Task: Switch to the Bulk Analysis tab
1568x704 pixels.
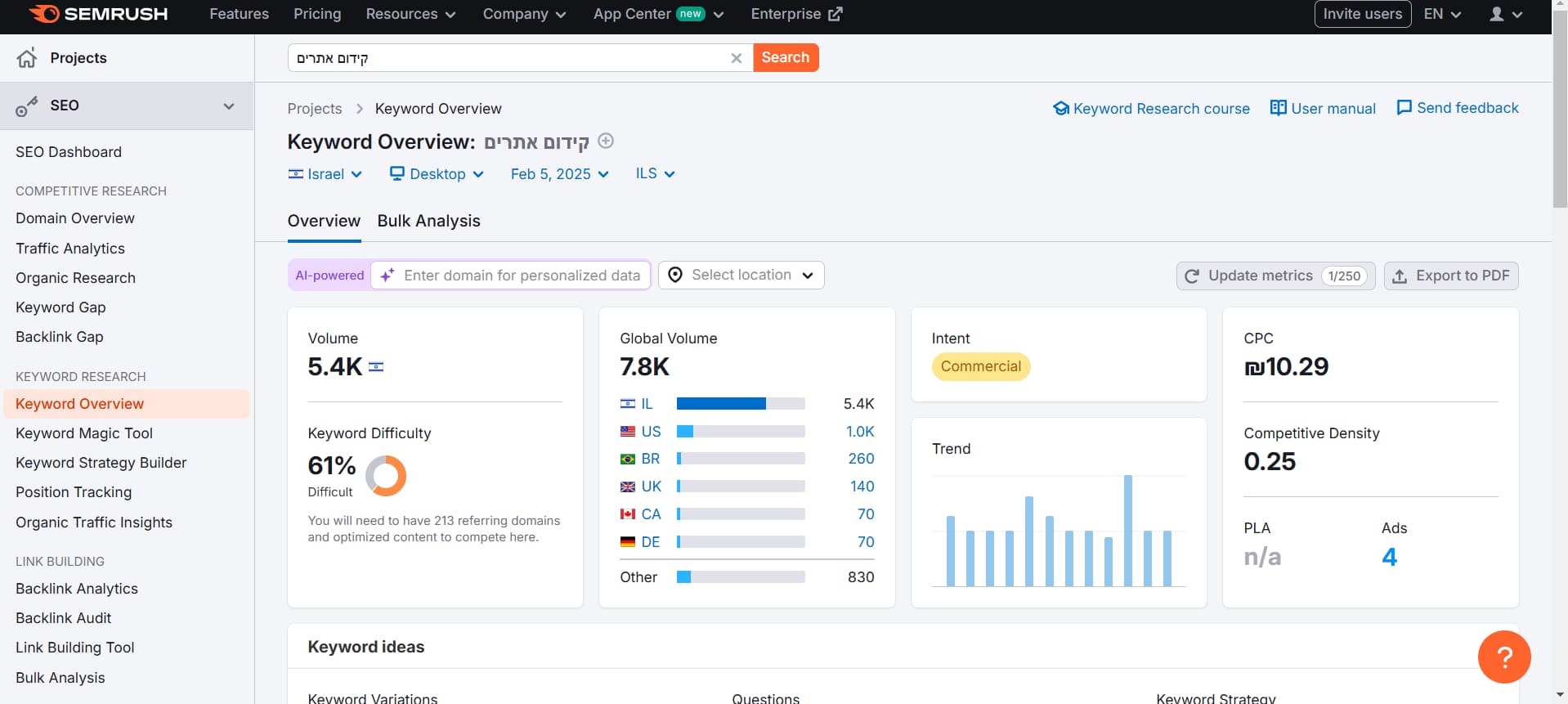Action: [x=428, y=221]
